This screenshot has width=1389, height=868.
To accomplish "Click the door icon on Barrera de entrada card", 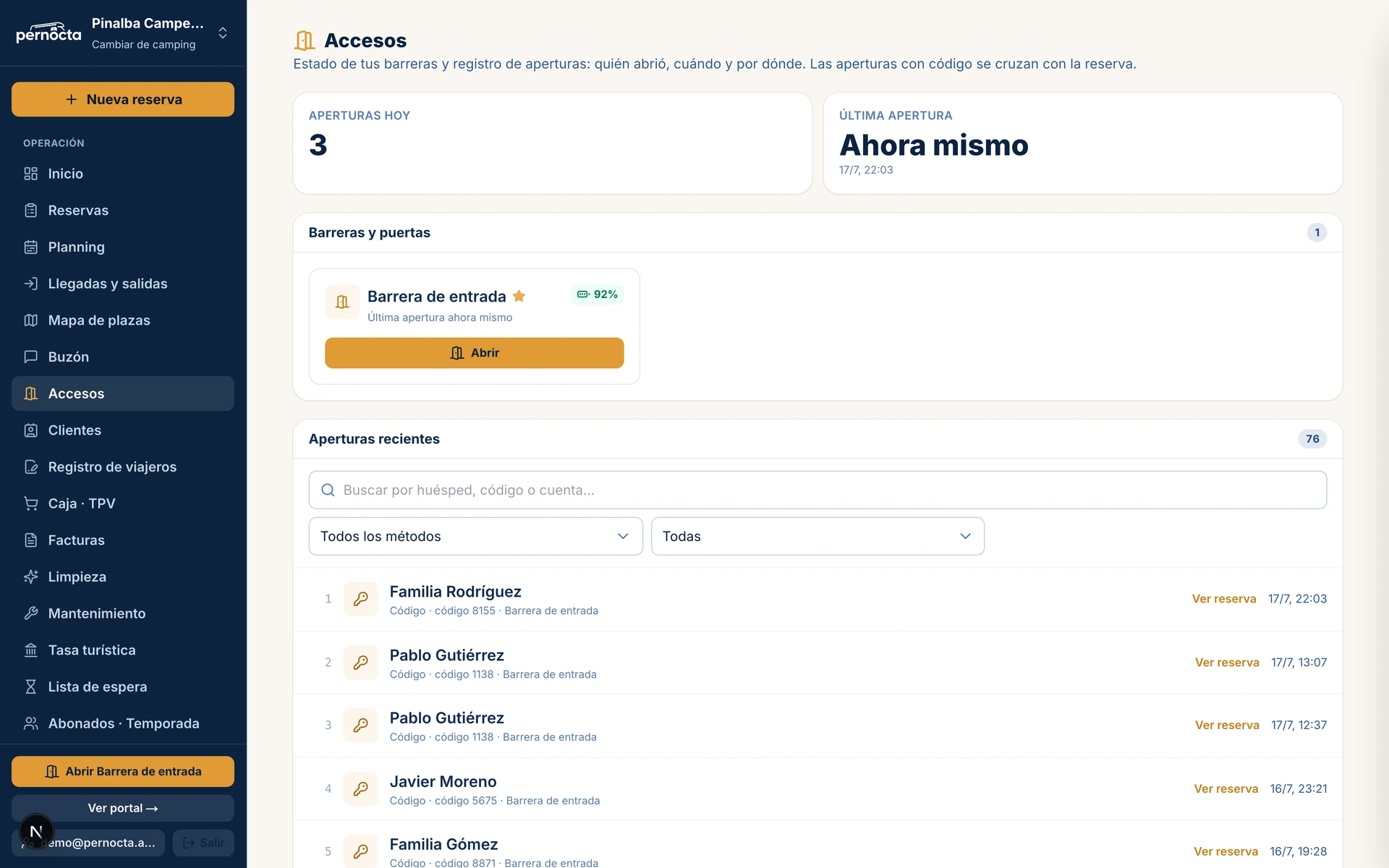I will pos(342,302).
